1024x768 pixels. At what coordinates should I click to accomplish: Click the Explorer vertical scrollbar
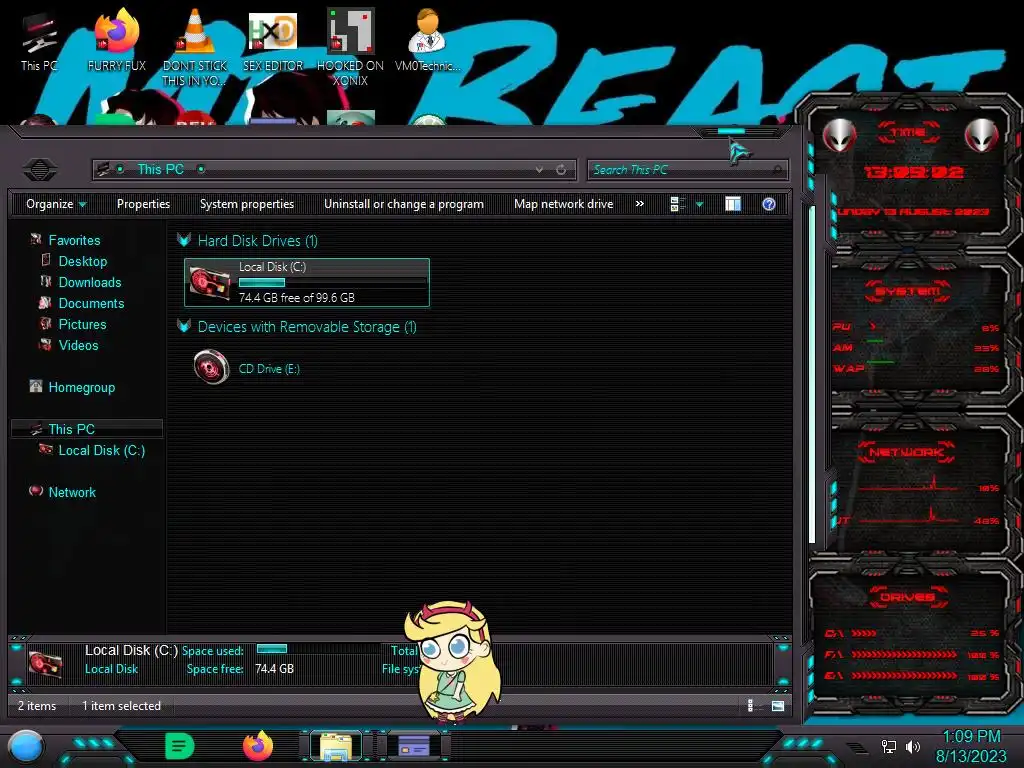coord(812,374)
